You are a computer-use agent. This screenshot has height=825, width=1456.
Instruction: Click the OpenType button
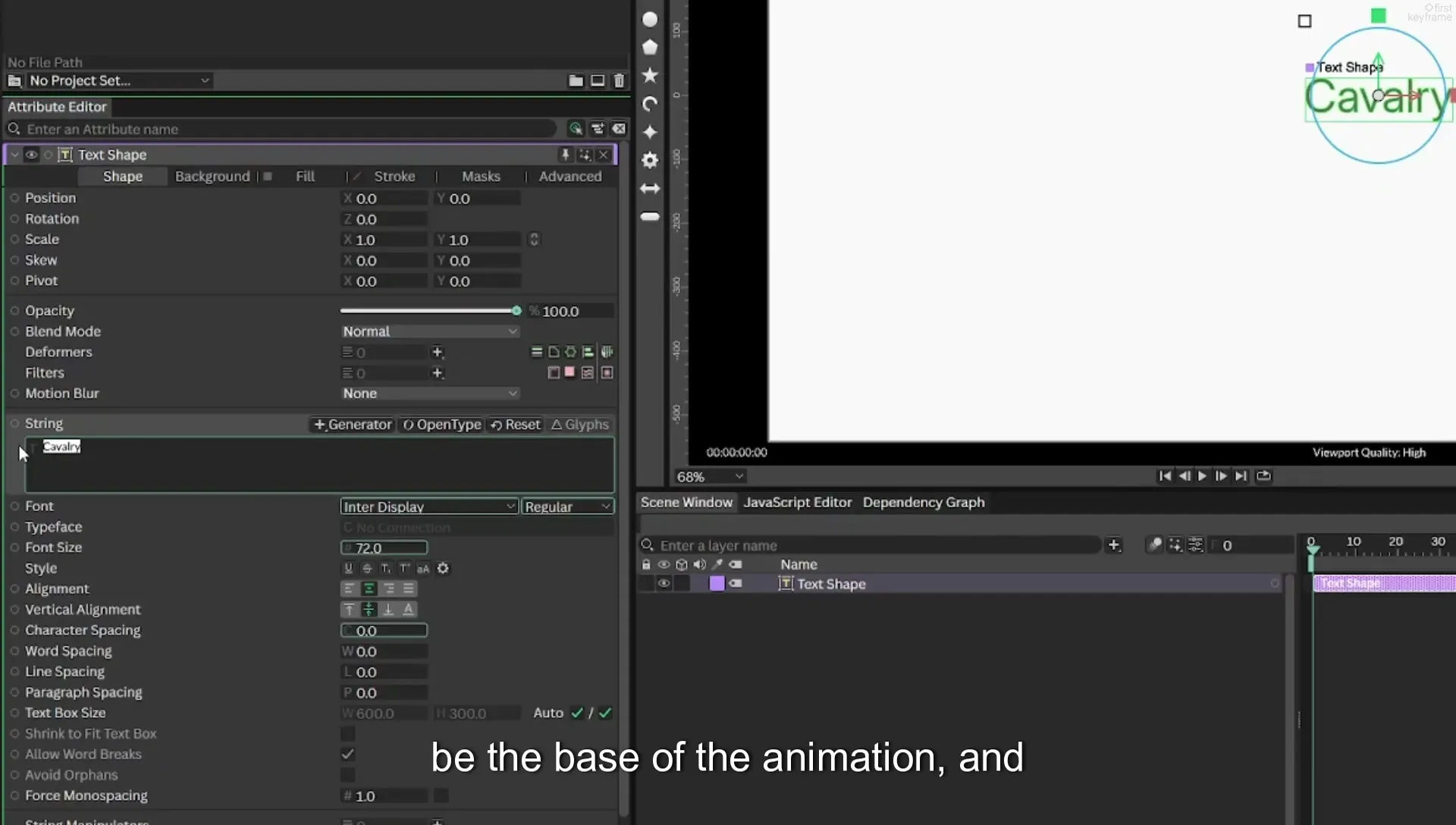tap(442, 425)
